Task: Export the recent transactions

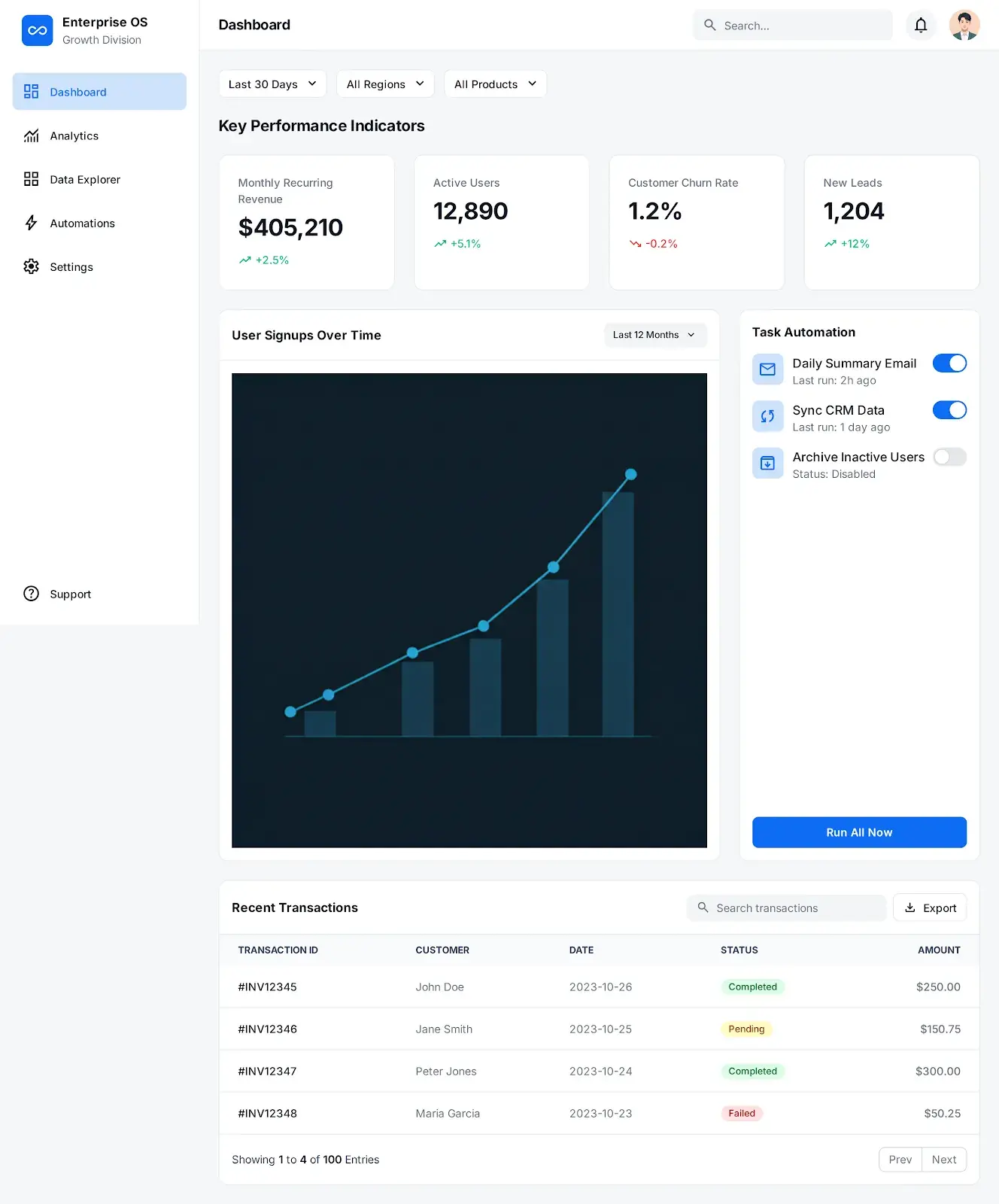Action: point(930,908)
